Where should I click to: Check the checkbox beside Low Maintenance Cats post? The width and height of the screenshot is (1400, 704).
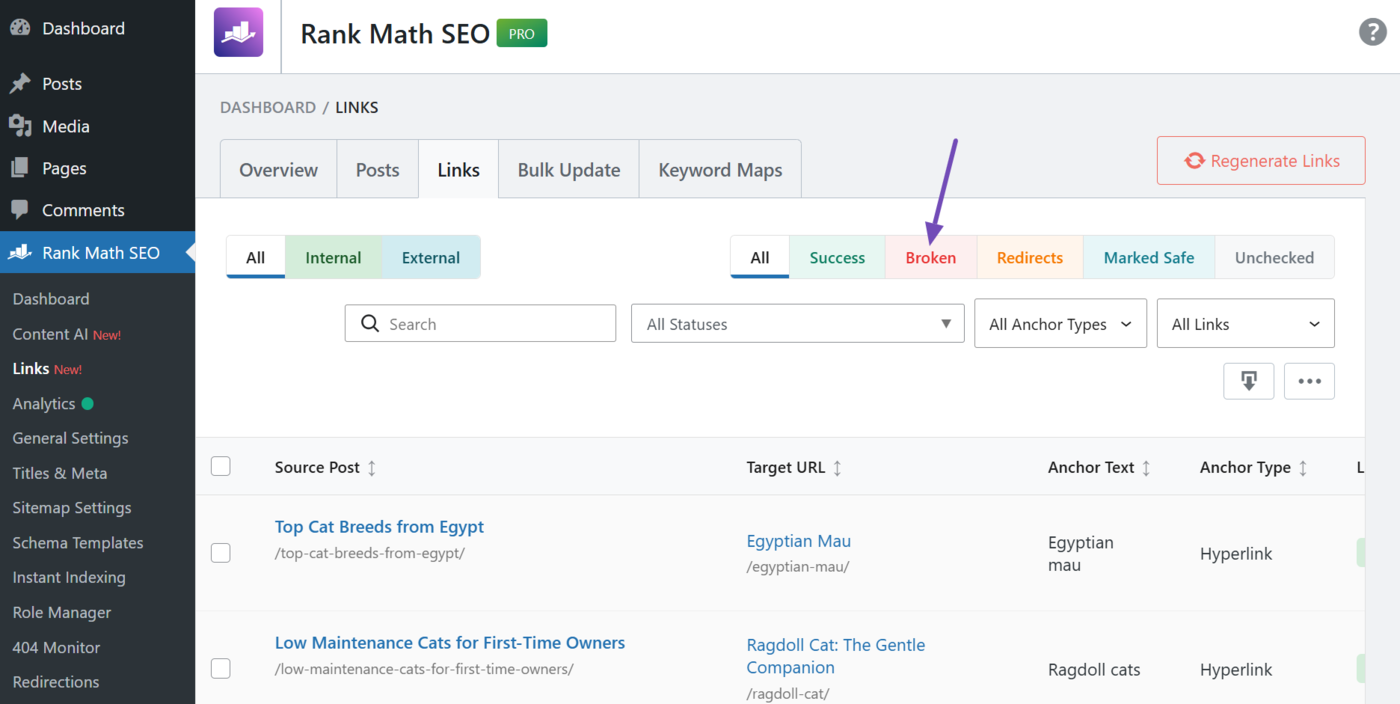[x=220, y=668]
